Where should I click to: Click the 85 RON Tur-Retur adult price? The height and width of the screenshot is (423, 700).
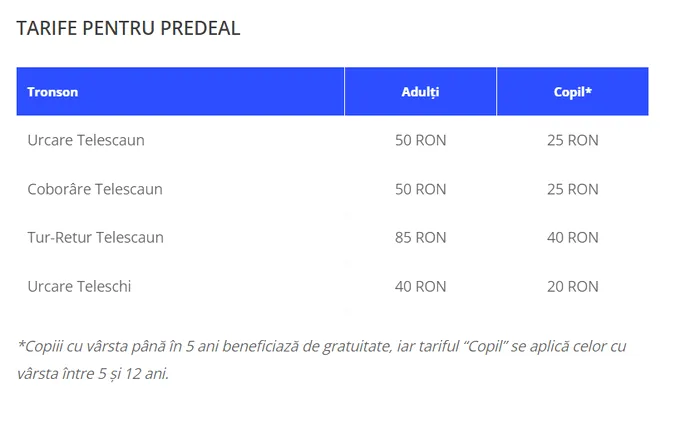tap(420, 237)
